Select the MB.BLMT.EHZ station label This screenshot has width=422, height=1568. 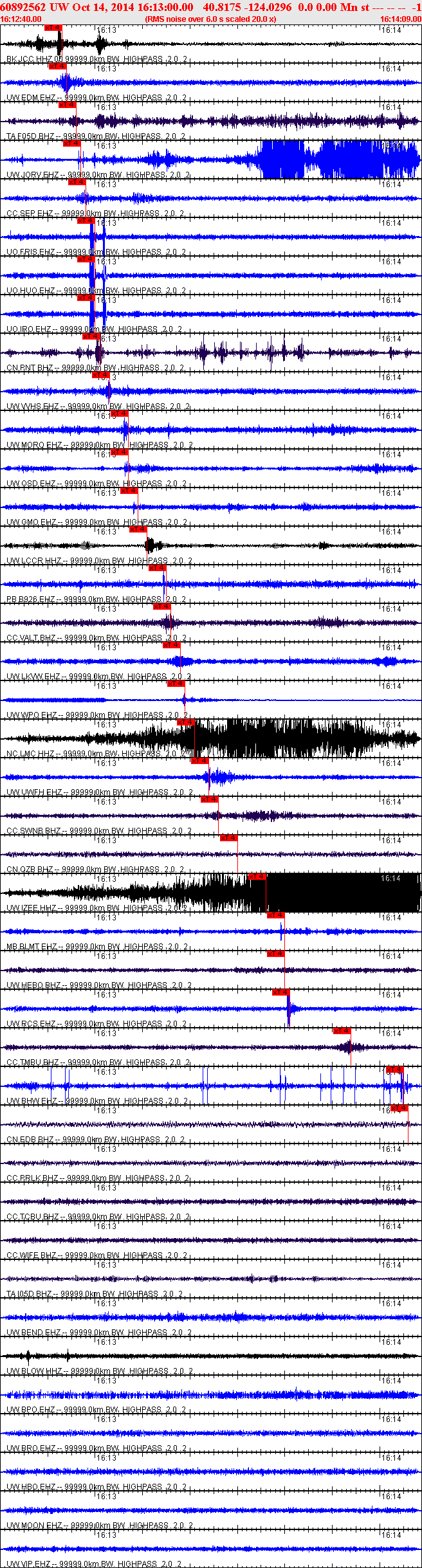point(32,947)
